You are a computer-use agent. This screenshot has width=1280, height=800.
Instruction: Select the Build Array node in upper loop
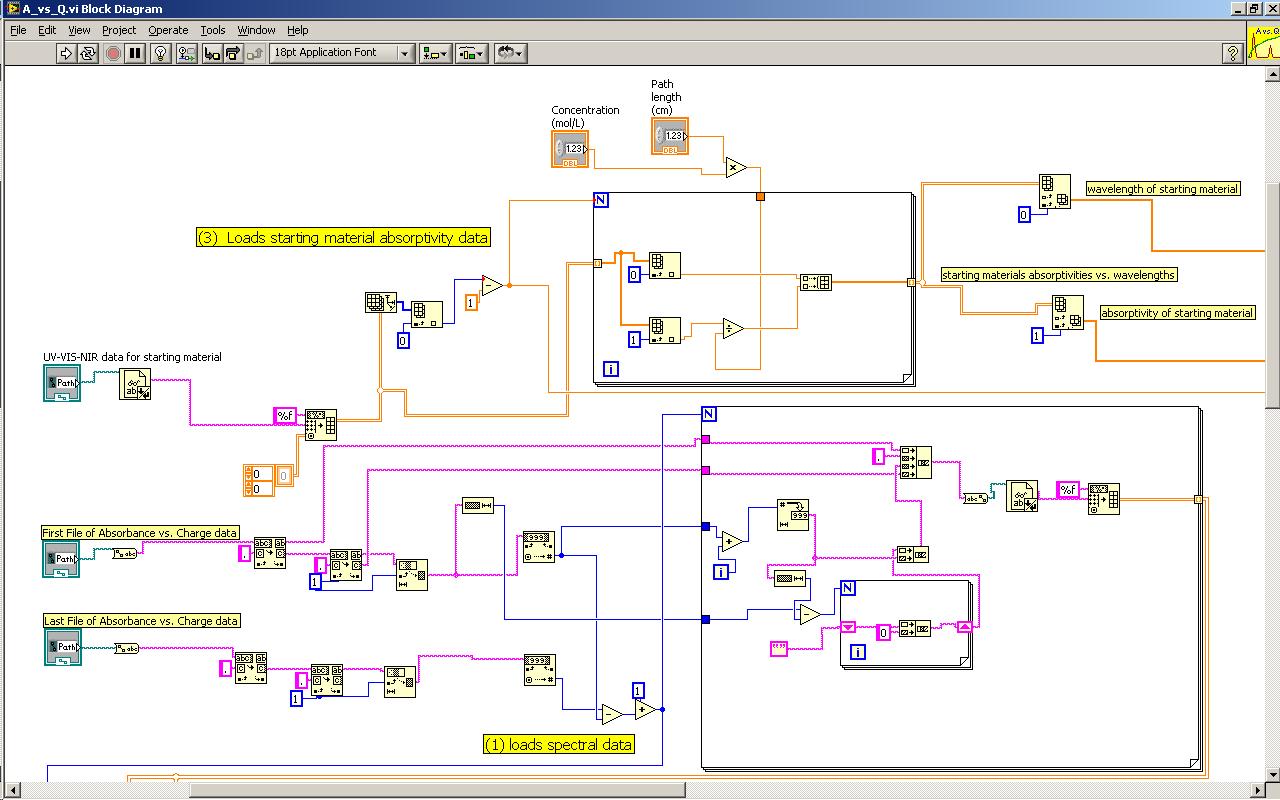(x=815, y=283)
